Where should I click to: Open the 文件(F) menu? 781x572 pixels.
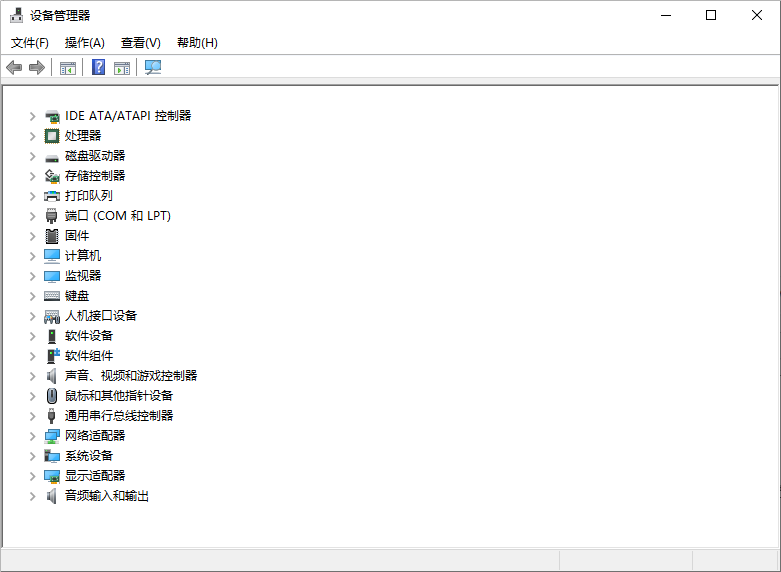tap(30, 43)
